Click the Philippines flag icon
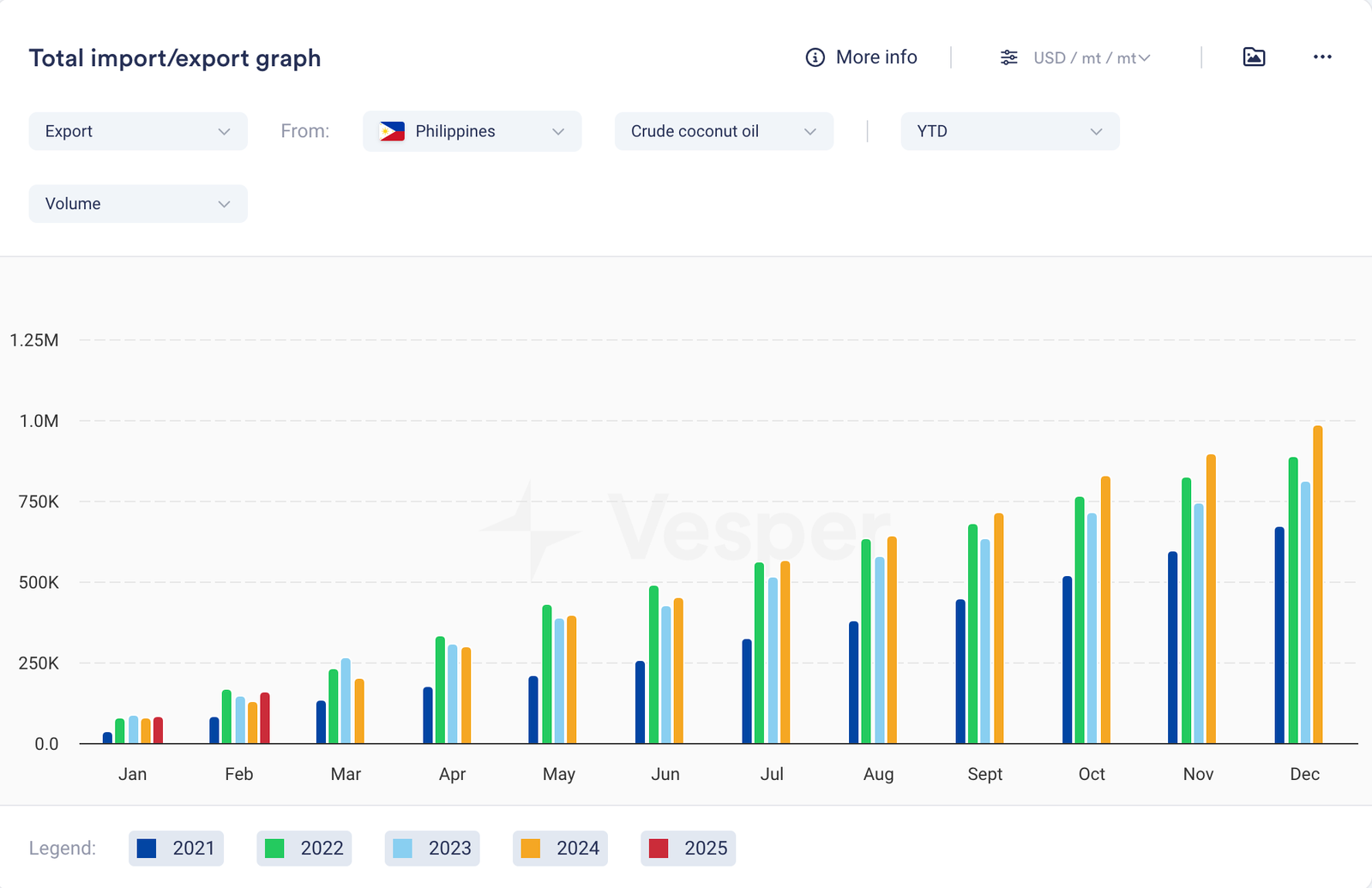 click(392, 131)
